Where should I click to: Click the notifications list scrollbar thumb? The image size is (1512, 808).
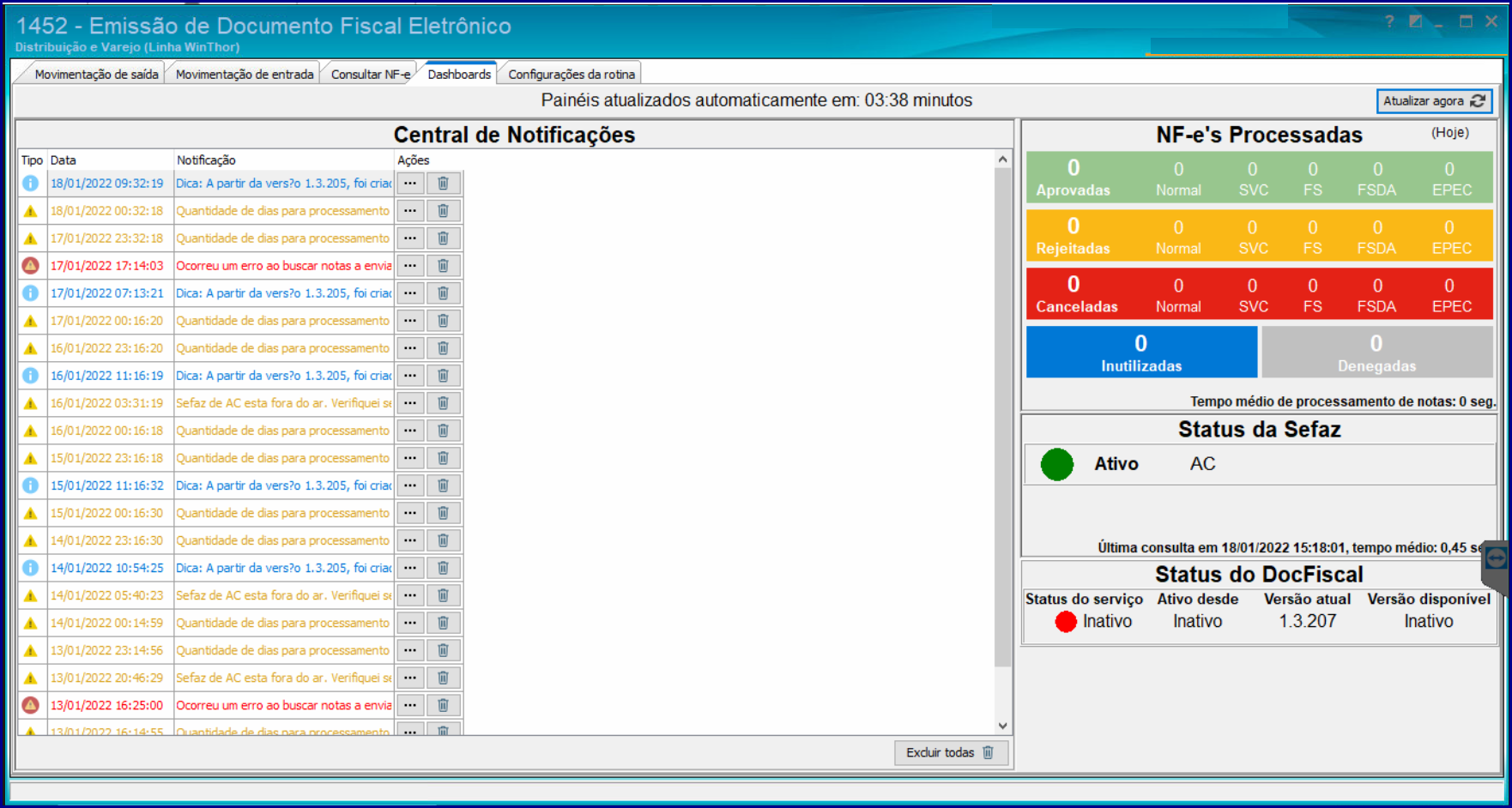(x=1002, y=417)
